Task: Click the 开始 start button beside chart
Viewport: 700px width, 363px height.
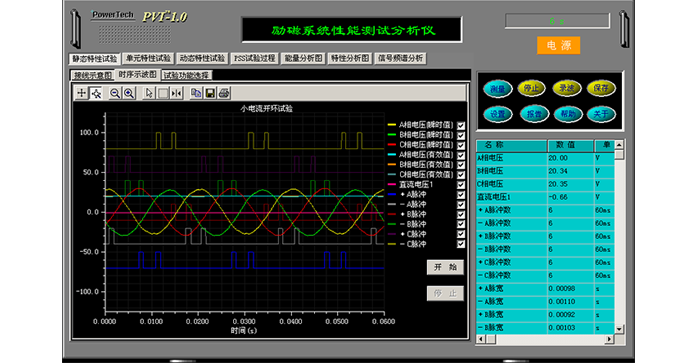Action: [x=445, y=267]
